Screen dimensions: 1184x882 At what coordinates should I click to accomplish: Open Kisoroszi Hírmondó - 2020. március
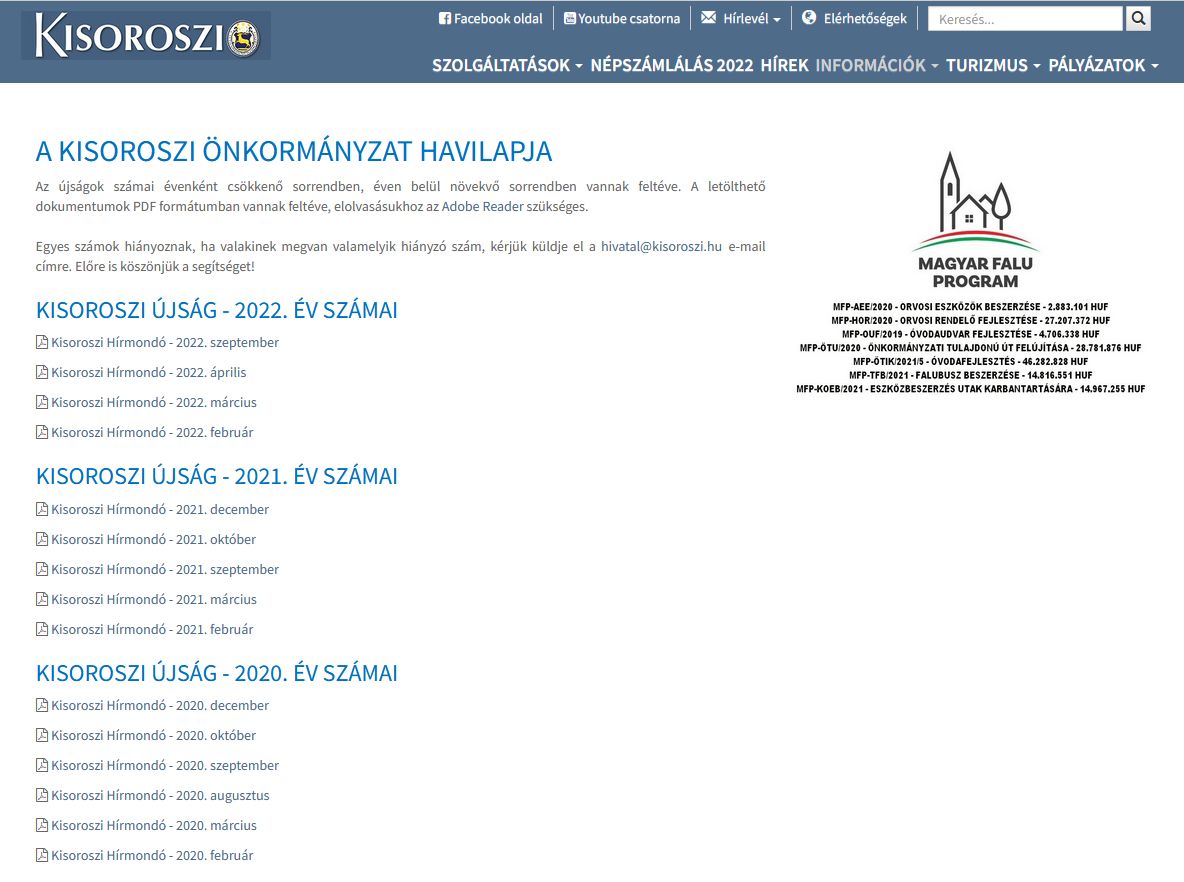[154, 825]
